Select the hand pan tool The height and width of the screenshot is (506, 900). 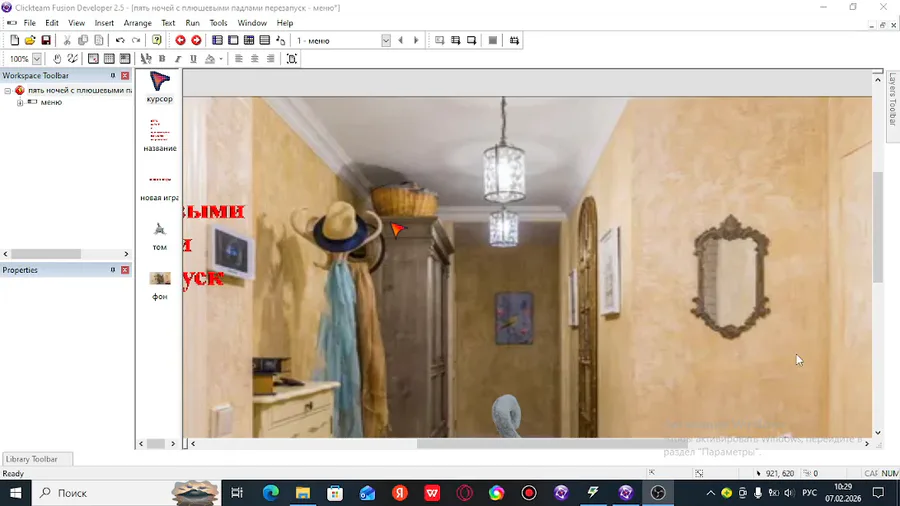click(57, 59)
